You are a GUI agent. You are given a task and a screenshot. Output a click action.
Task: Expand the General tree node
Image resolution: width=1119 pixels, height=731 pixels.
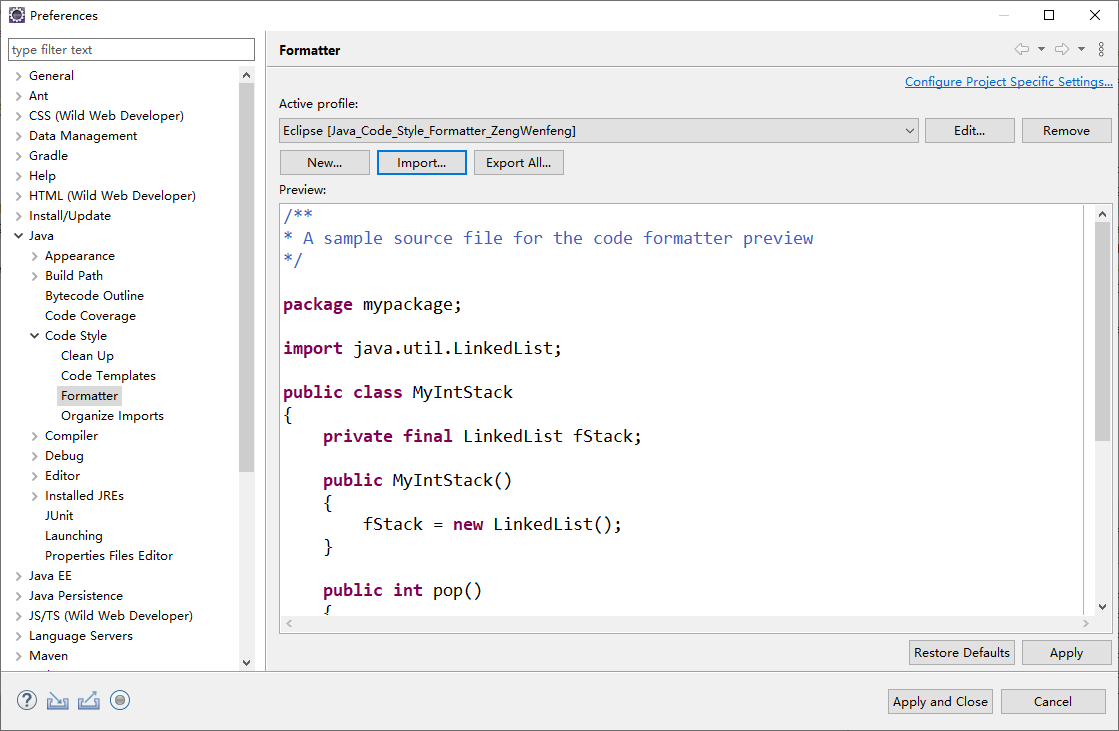pos(19,76)
